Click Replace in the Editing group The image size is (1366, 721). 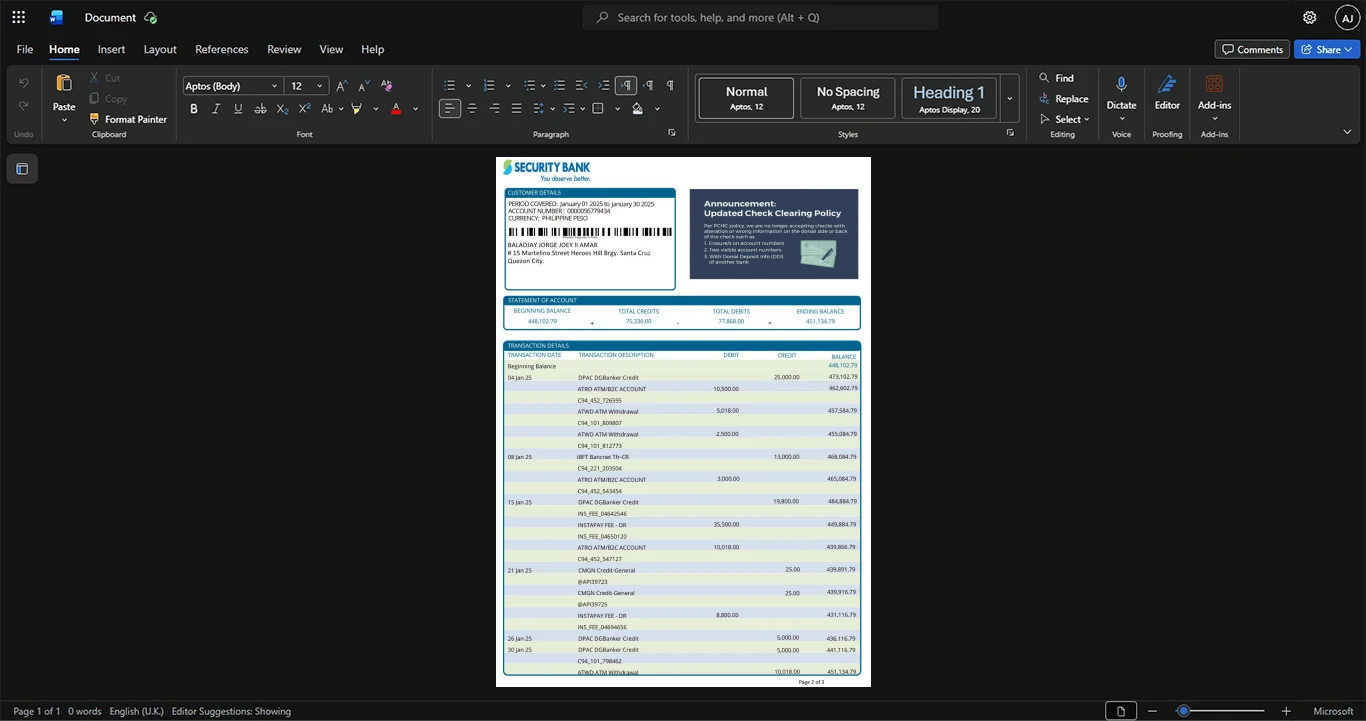pyautogui.click(x=1063, y=99)
